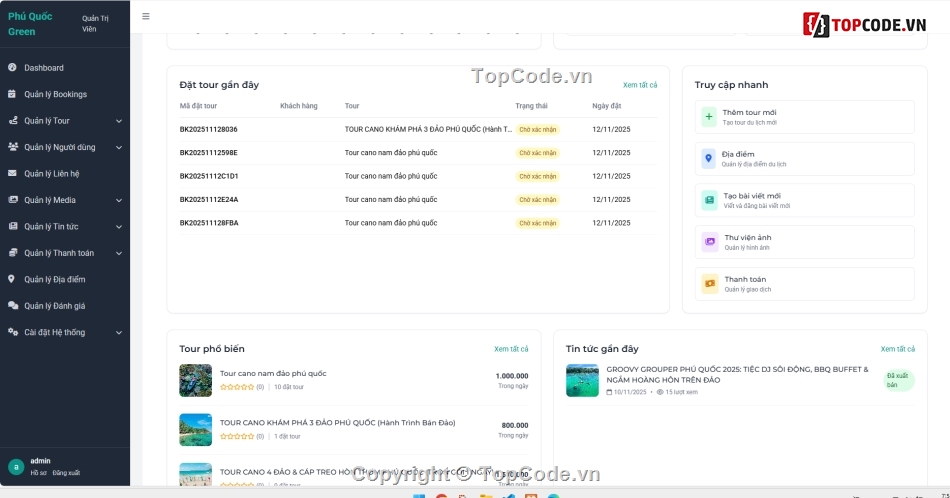
Task: Expand the Cài đặt Hệ thống submenu
Action: [118, 332]
